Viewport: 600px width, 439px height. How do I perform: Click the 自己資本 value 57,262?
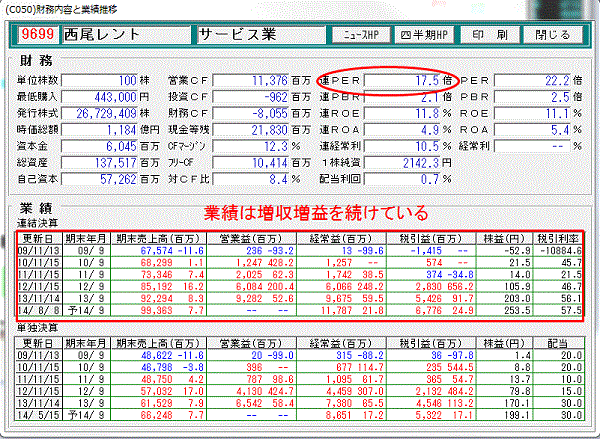99,179
